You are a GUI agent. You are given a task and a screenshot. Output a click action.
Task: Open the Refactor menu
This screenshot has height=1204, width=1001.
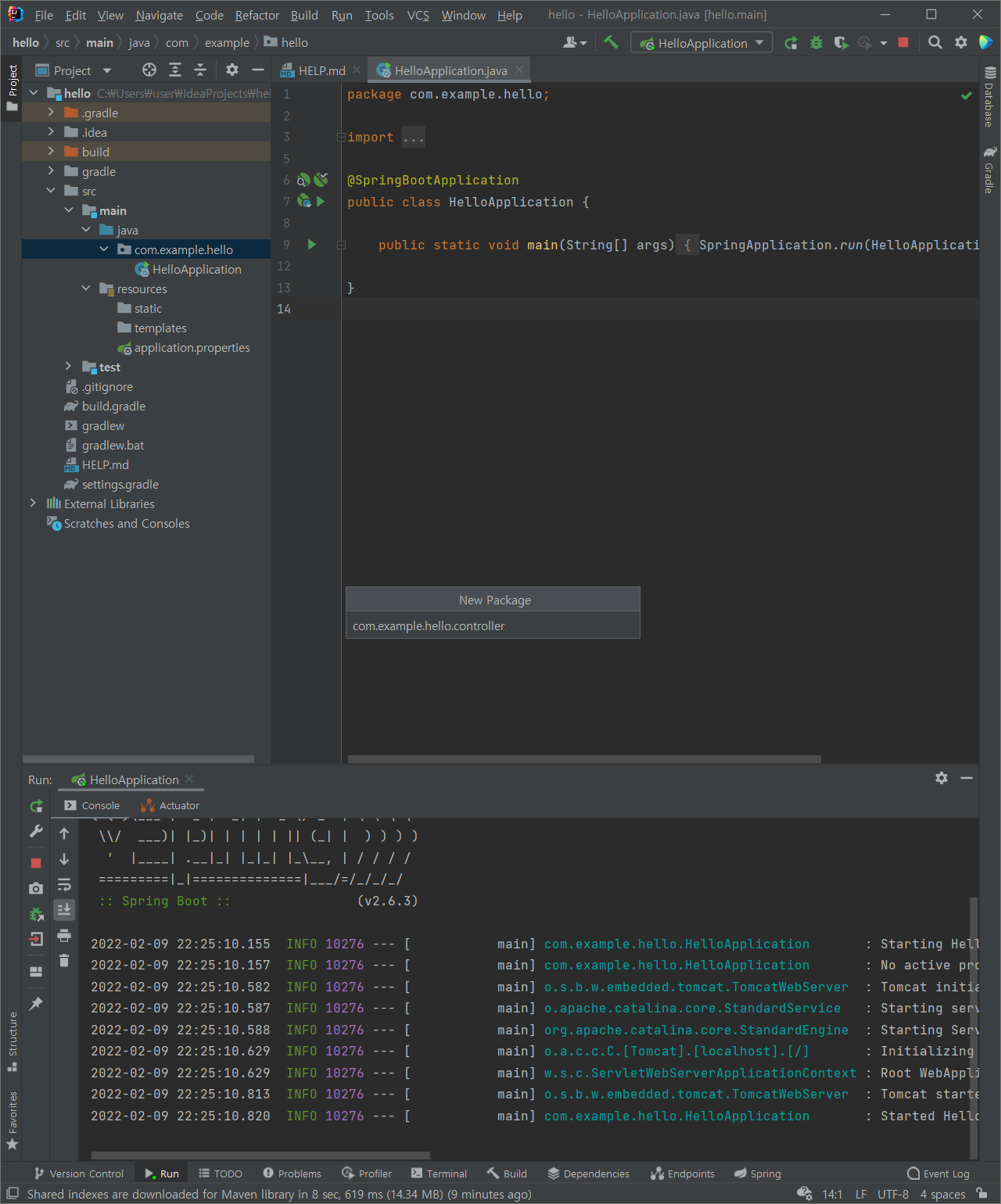[x=257, y=15]
